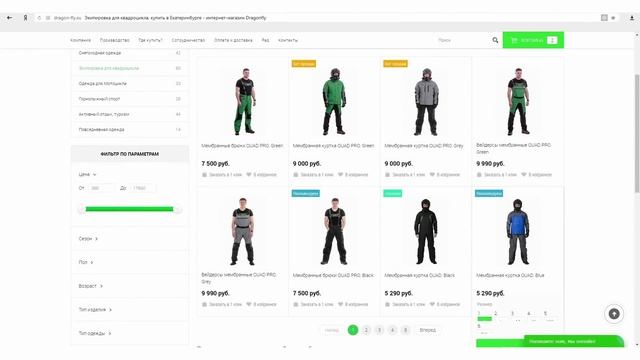Click one-click order icon for Вейдерсы QUAD PRO Green

[479, 175]
